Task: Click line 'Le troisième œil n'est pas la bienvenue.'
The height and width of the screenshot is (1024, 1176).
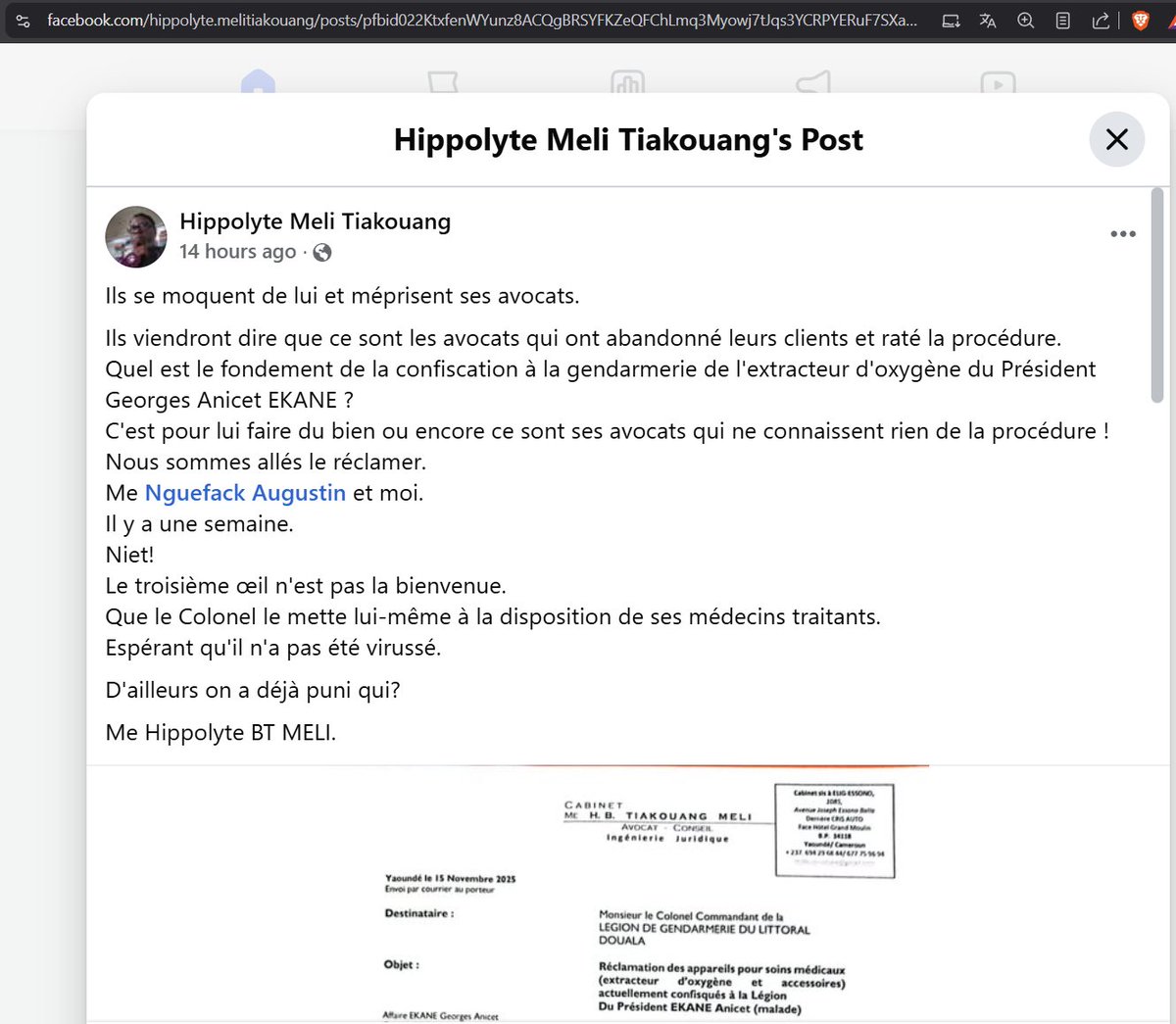Action: click(306, 586)
